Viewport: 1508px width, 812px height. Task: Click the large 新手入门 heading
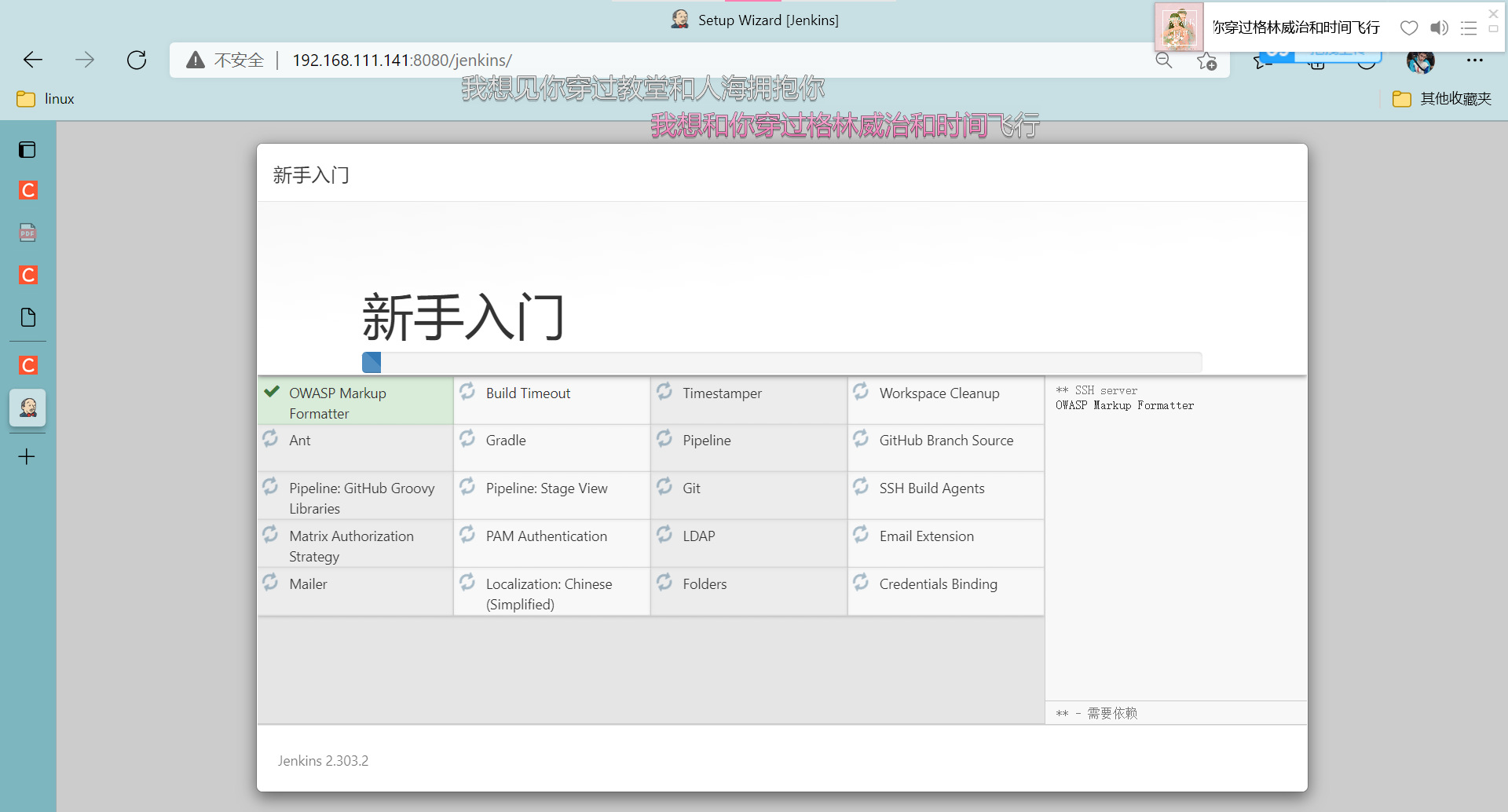click(x=463, y=317)
